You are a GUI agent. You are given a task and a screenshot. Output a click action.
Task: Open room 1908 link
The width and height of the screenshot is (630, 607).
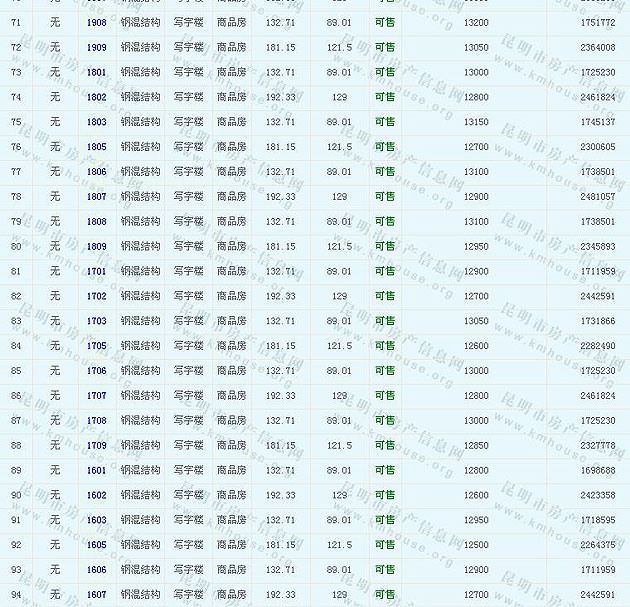click(96, 22)
